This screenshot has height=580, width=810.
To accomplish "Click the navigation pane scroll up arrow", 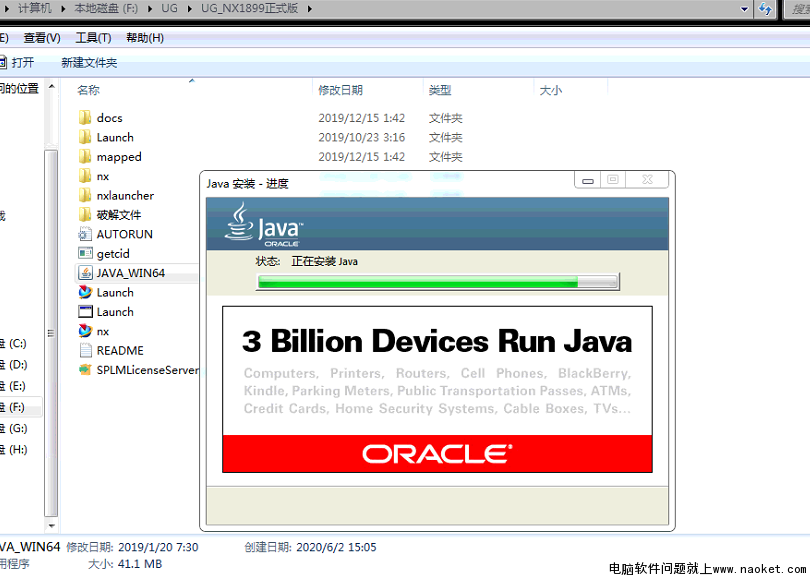I will 51,87.
